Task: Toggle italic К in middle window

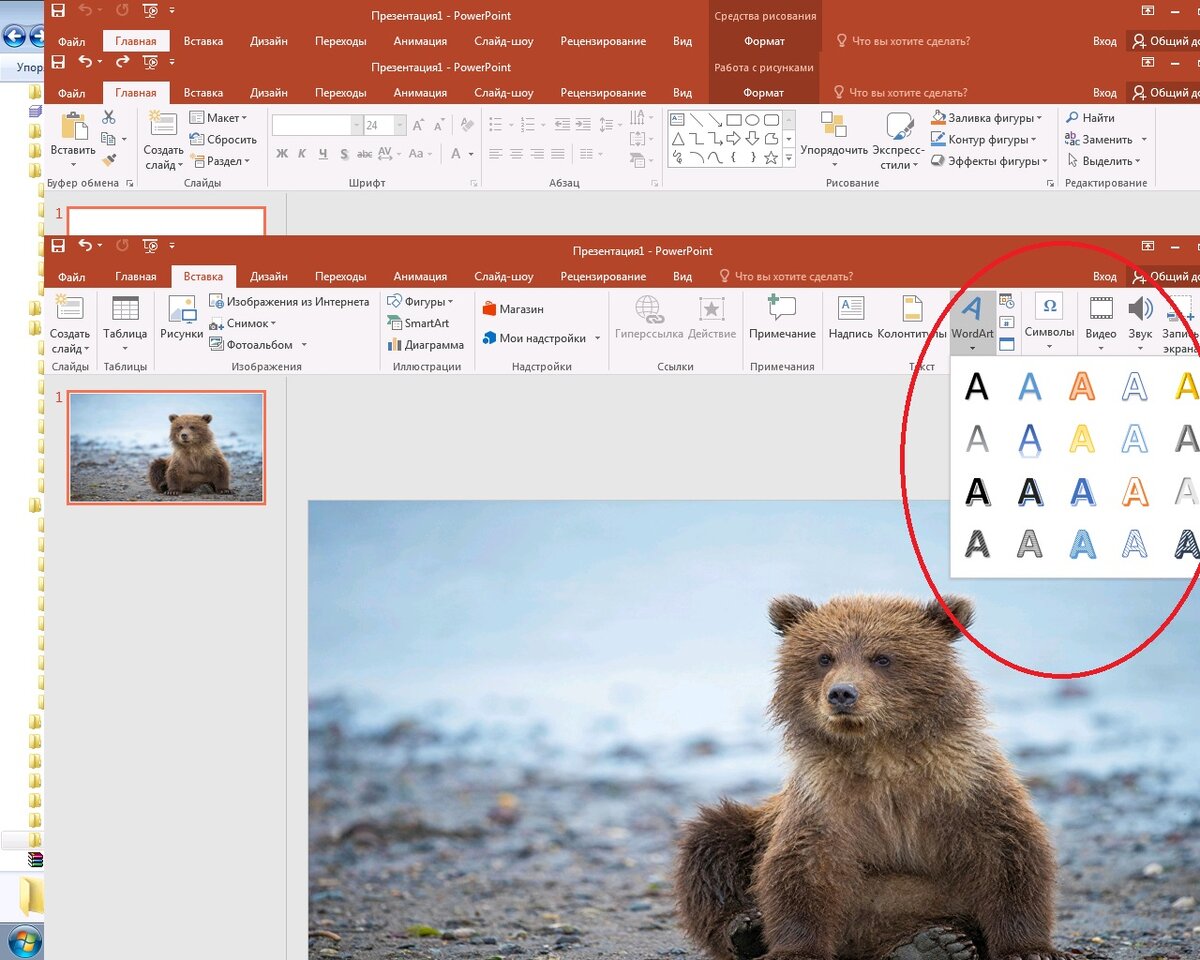Action: (303, 154)
